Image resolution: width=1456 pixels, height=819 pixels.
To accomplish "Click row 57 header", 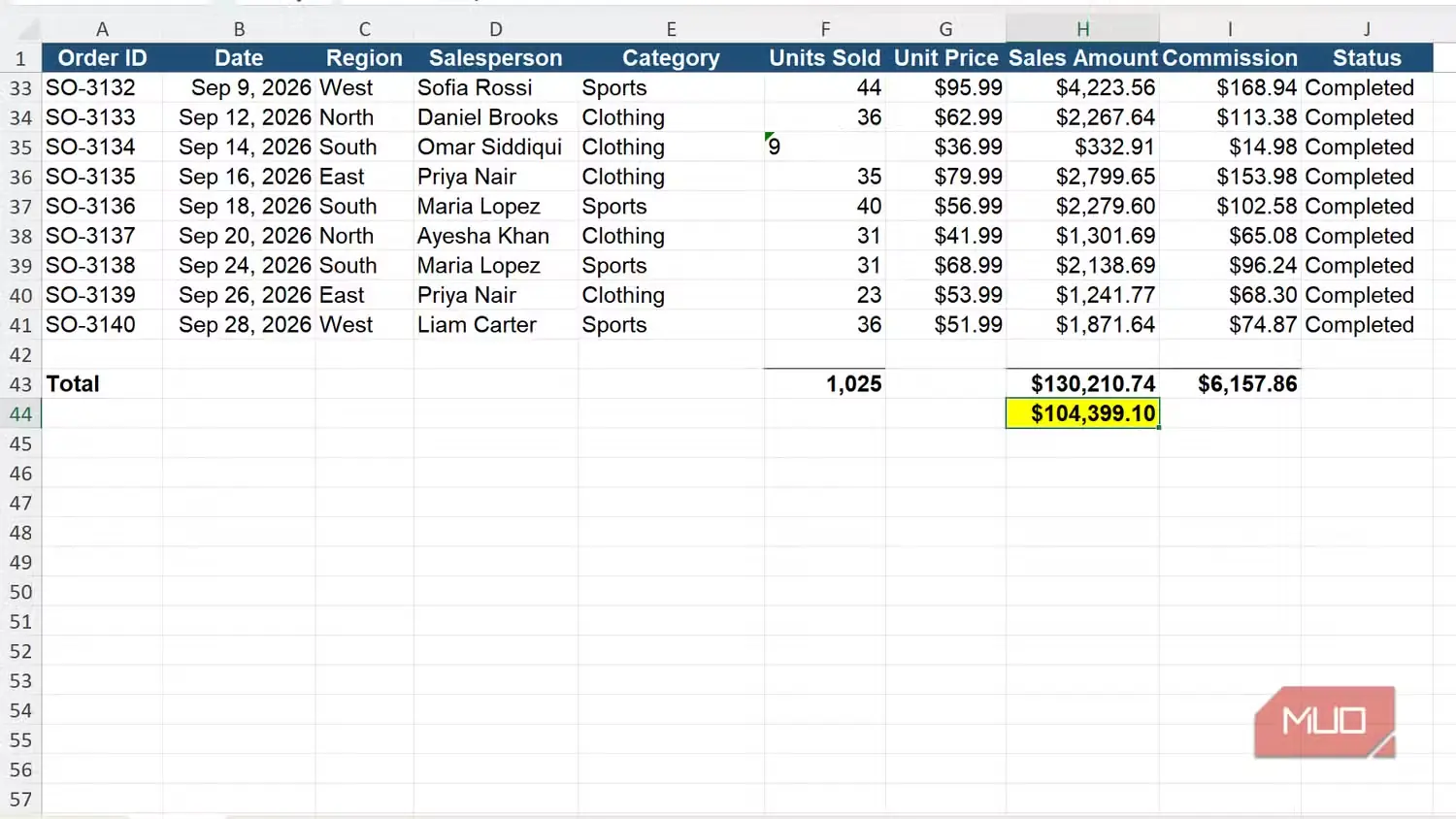I will click(x=20, y=800).
